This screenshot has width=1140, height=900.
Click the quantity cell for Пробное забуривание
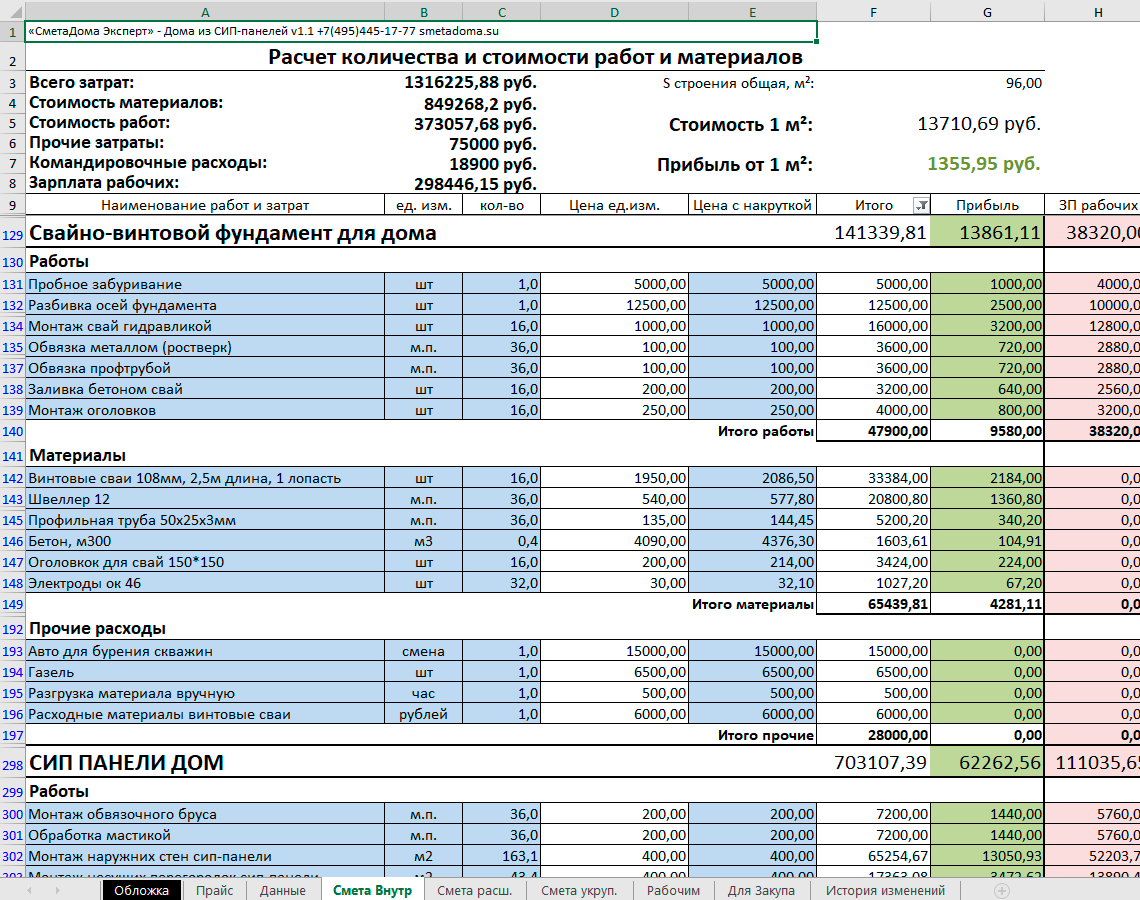pyautogui.click(x=502, y=284)
